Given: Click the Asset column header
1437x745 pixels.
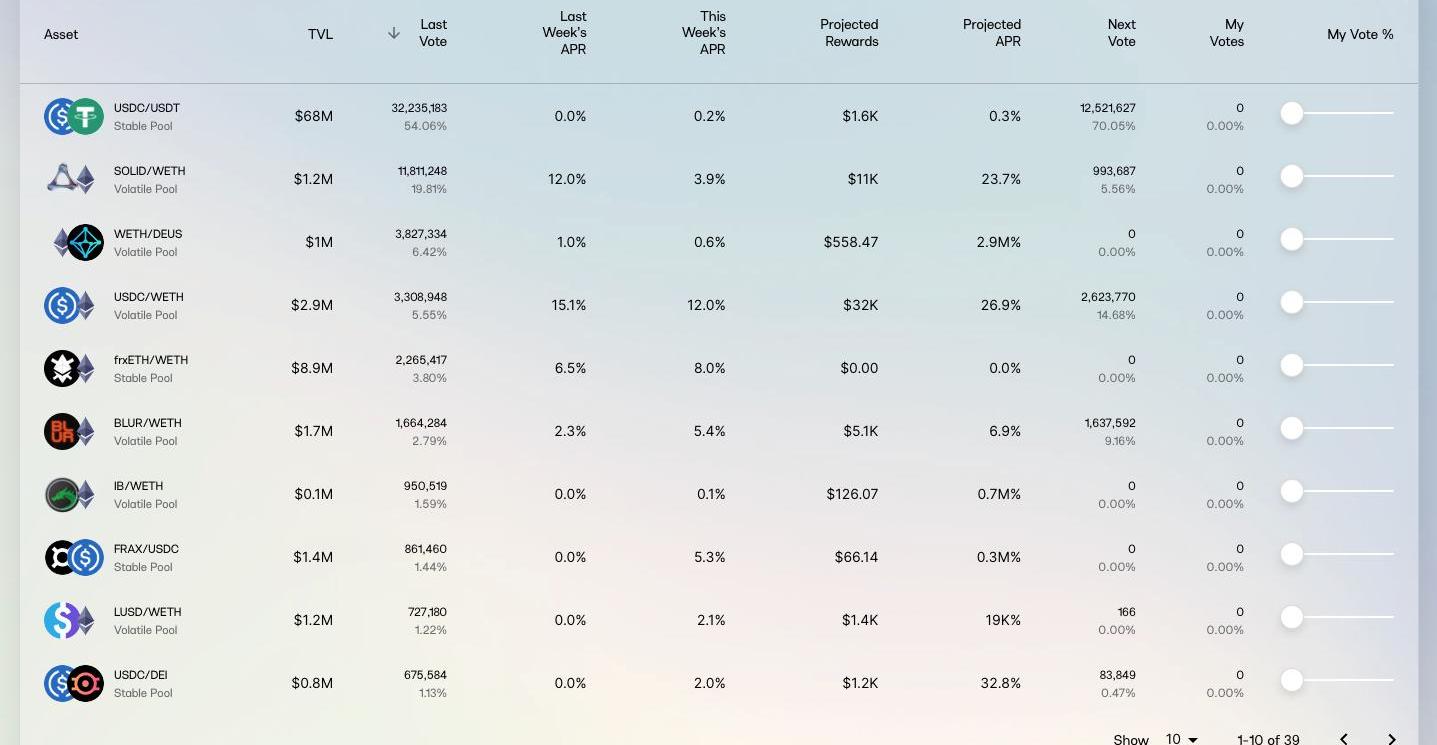Looking at the screenshot, I should coord(61,34).
